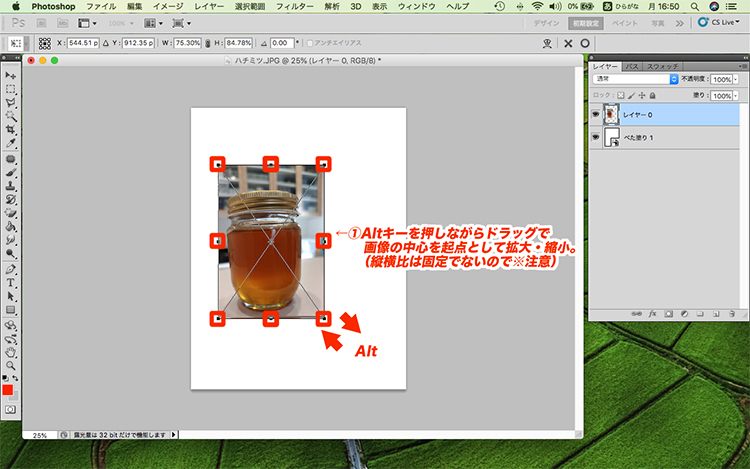Image resolution: width=750 pixels, height=469 pixels.
Task: Swap foreground and background colors
Action: (x=15, y=378)
